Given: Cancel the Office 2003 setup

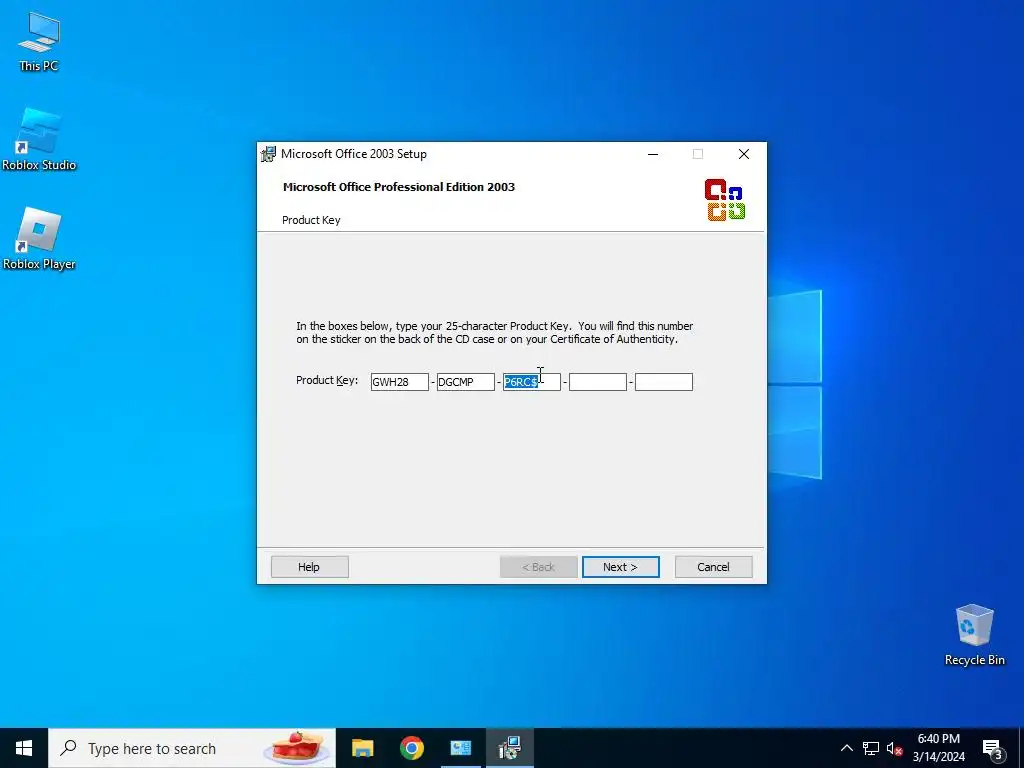Looking at the screenshot, I should (713, 567).
